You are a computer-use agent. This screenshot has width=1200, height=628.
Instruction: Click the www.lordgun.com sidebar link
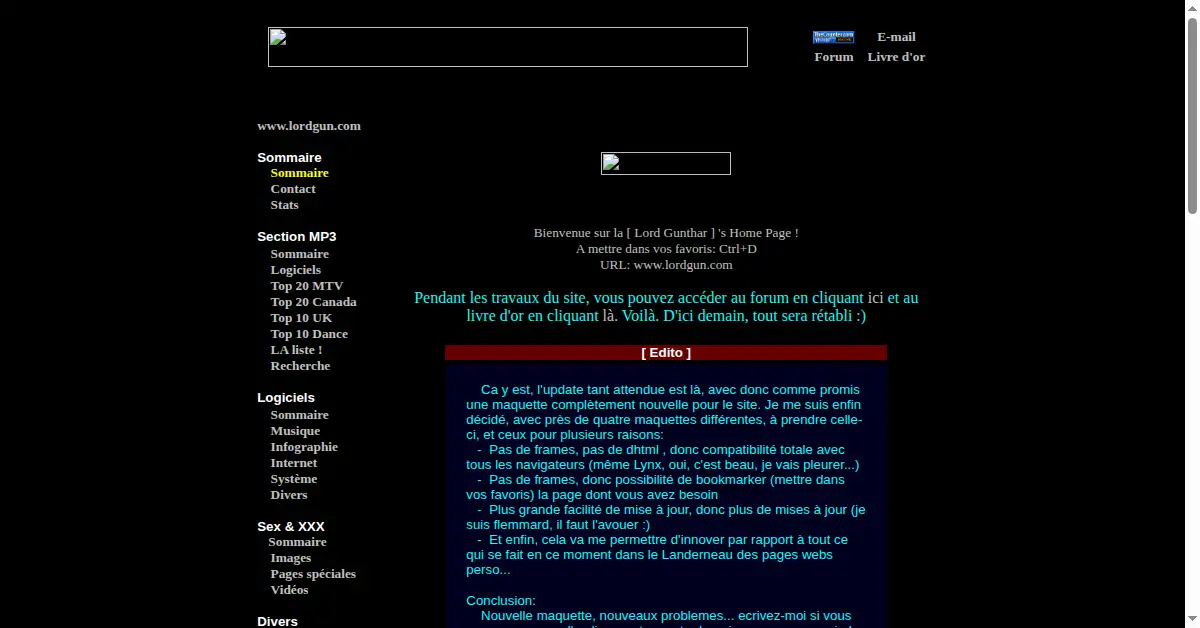click(309, 126)
